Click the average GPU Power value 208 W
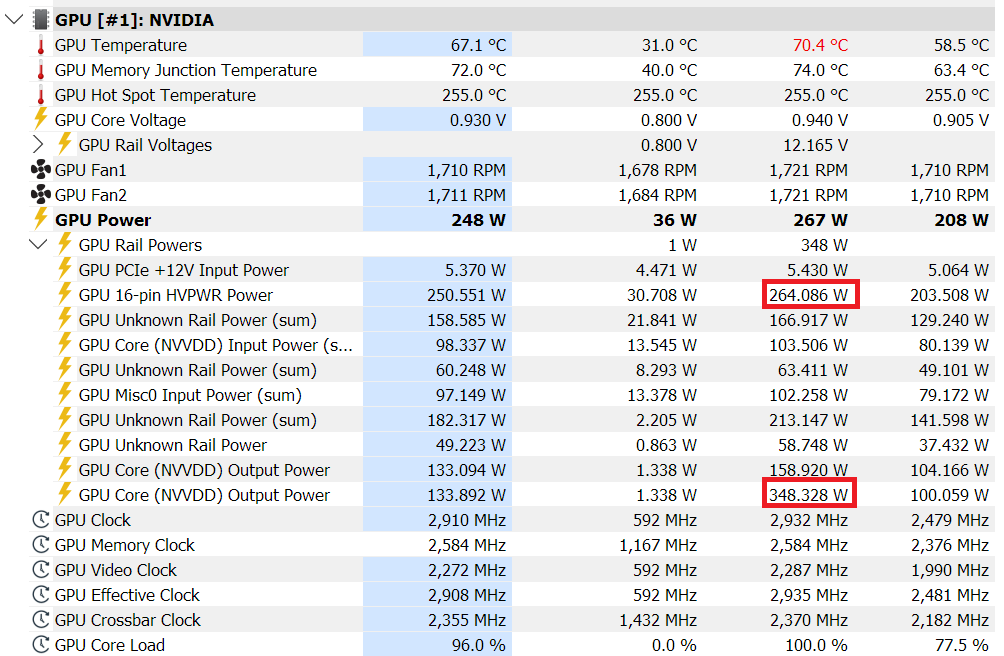 tap(961, 220)
